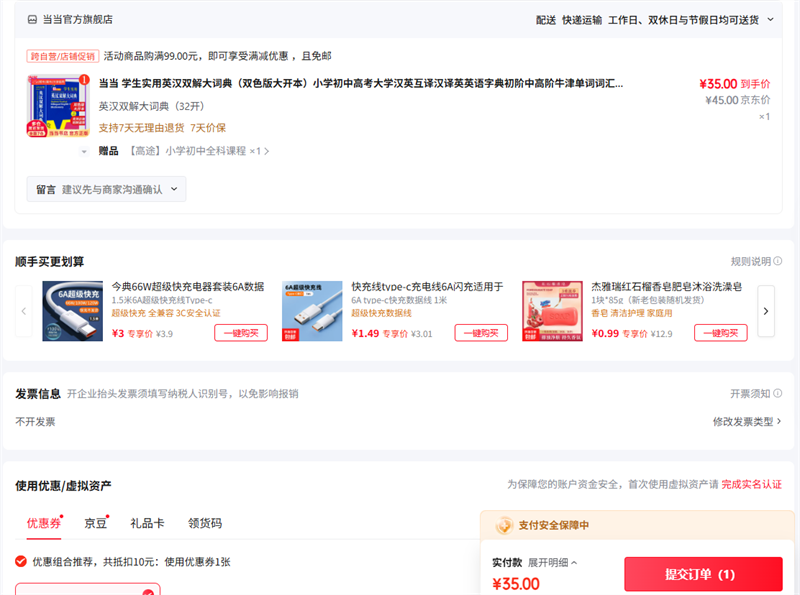This screenshot has height=595, width=800.
Task: Click the right carousel arrow in 顺手买更划算
Action: point(766,311)
